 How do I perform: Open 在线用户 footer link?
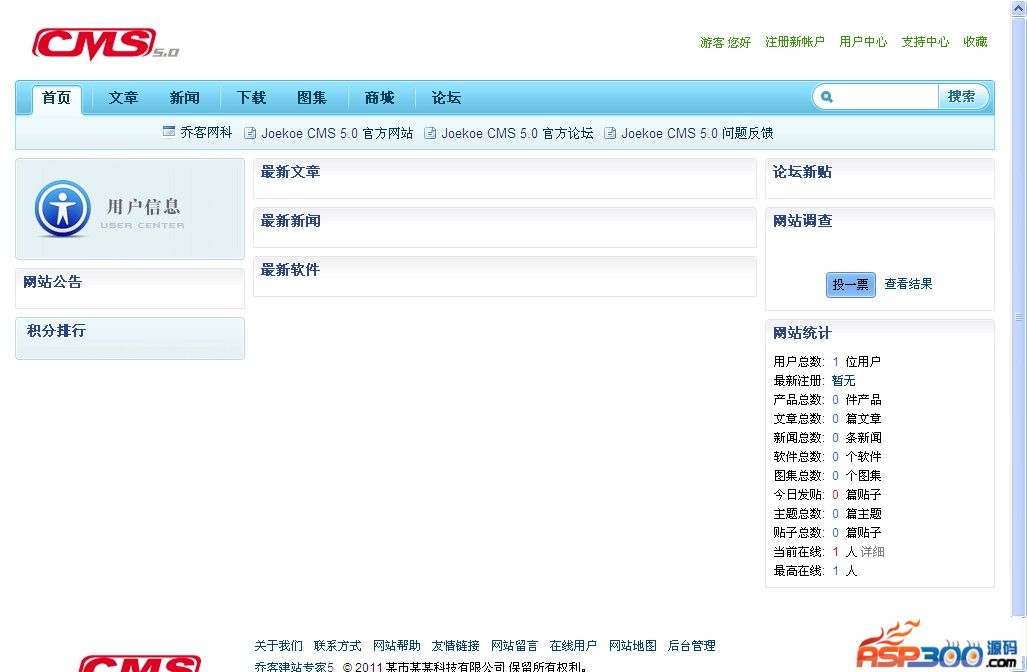tap(573, 646)
